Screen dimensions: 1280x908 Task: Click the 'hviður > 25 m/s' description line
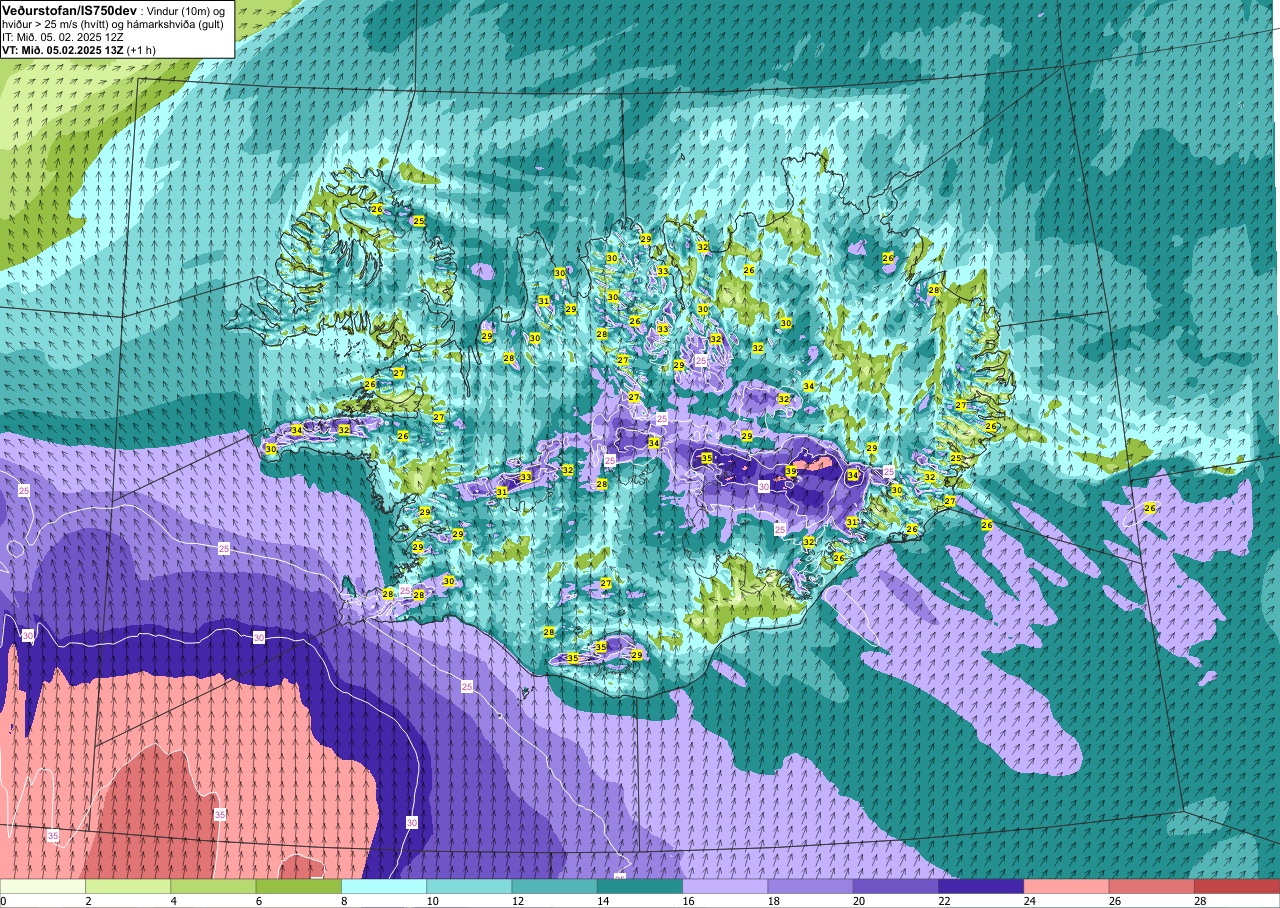(112, 23)
